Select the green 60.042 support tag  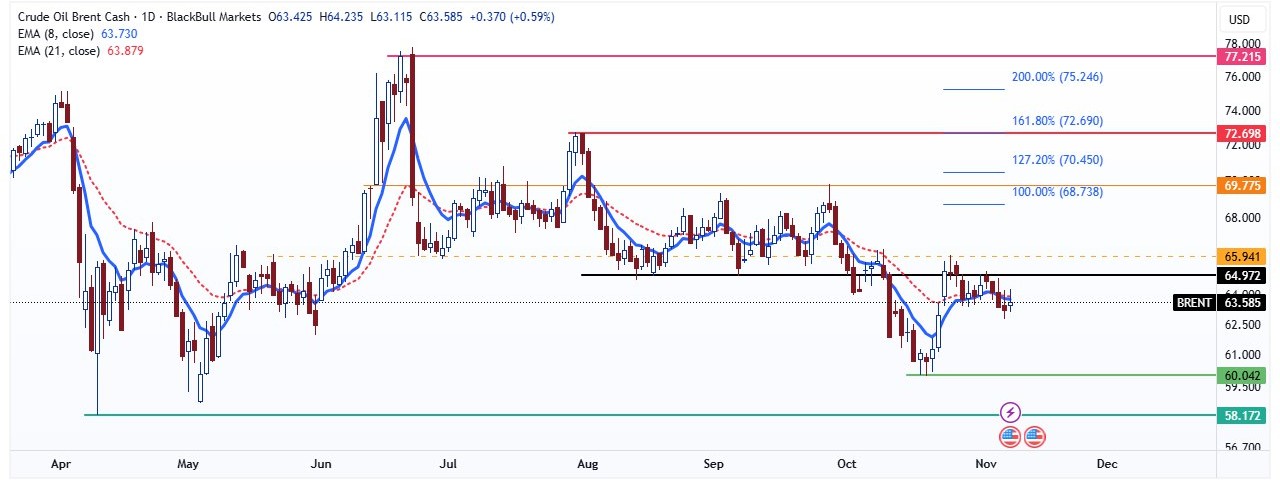click(1241, 376)
